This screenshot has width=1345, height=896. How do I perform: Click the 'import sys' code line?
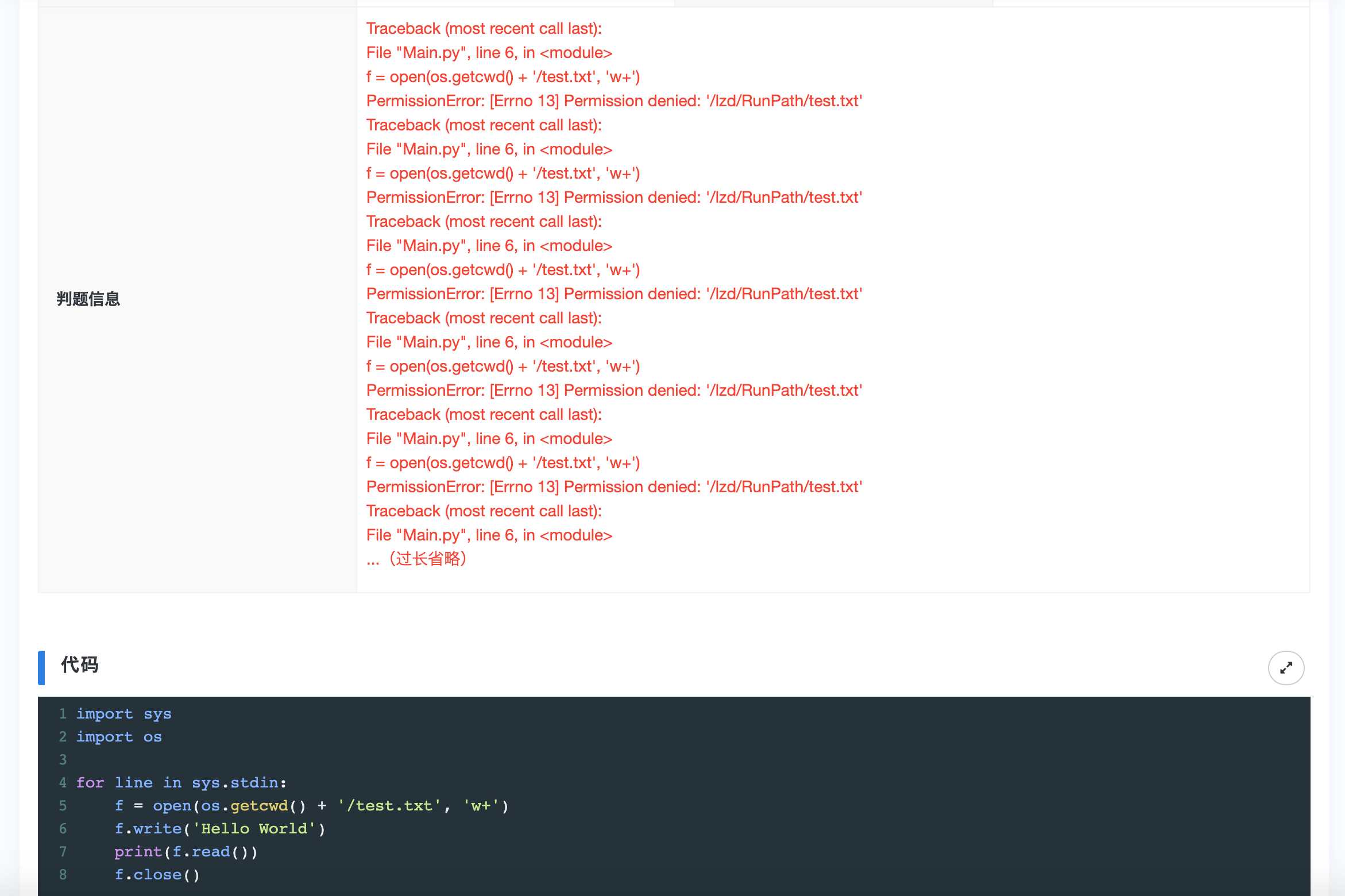(124, 714)
